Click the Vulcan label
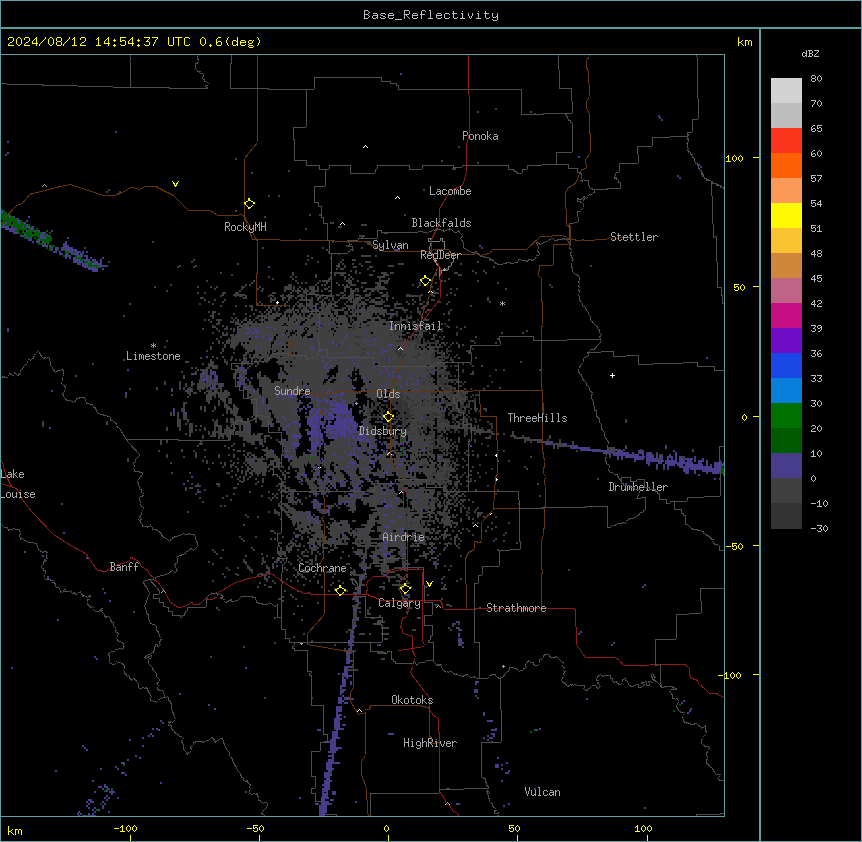This screenshot has height=842, width=862. 543,792
